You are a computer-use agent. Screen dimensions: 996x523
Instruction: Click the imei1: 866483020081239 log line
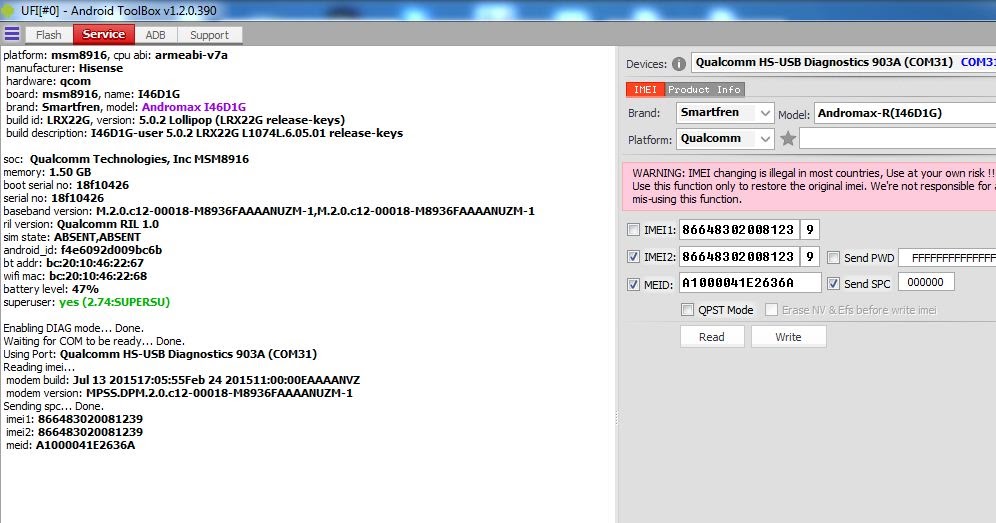[x=74, y=419]
